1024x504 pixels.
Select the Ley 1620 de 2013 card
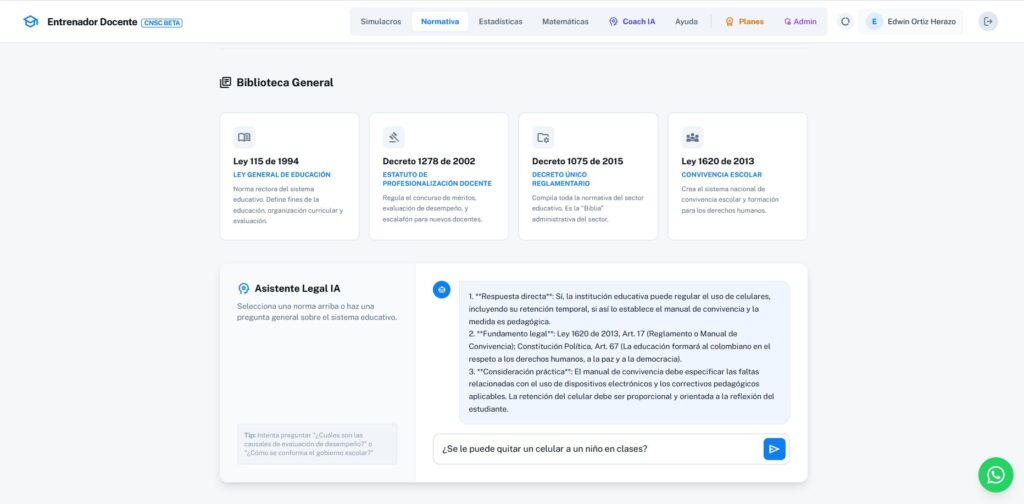click(x=737, y=176)
